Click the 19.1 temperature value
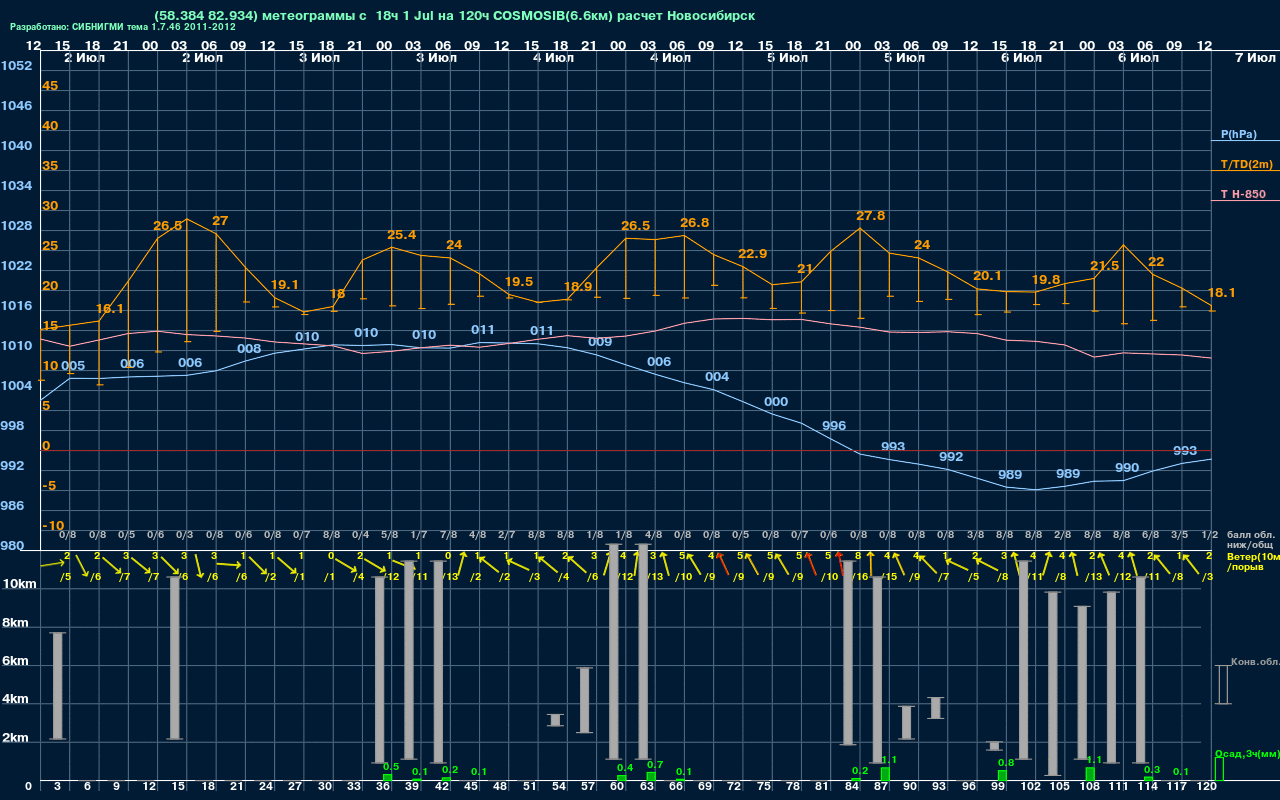The image size is (1280, 800). tap(285, 284)
